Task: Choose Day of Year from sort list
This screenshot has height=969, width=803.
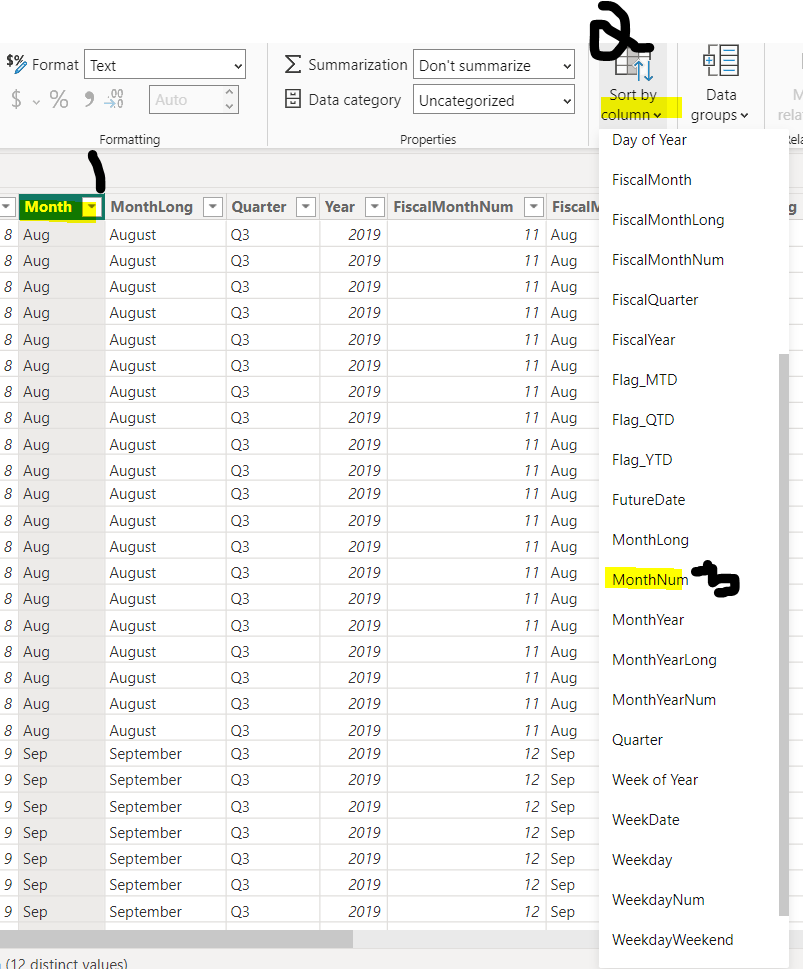Action: click(x=649, y=140)
